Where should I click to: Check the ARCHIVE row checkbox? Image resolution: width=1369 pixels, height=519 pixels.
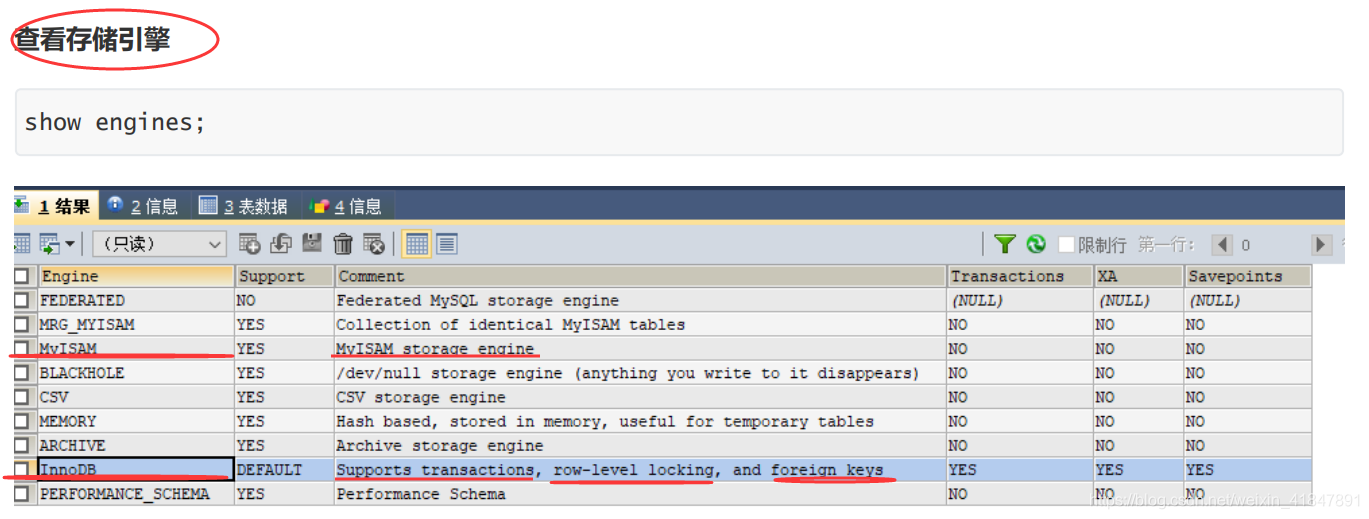coord(22,445)
